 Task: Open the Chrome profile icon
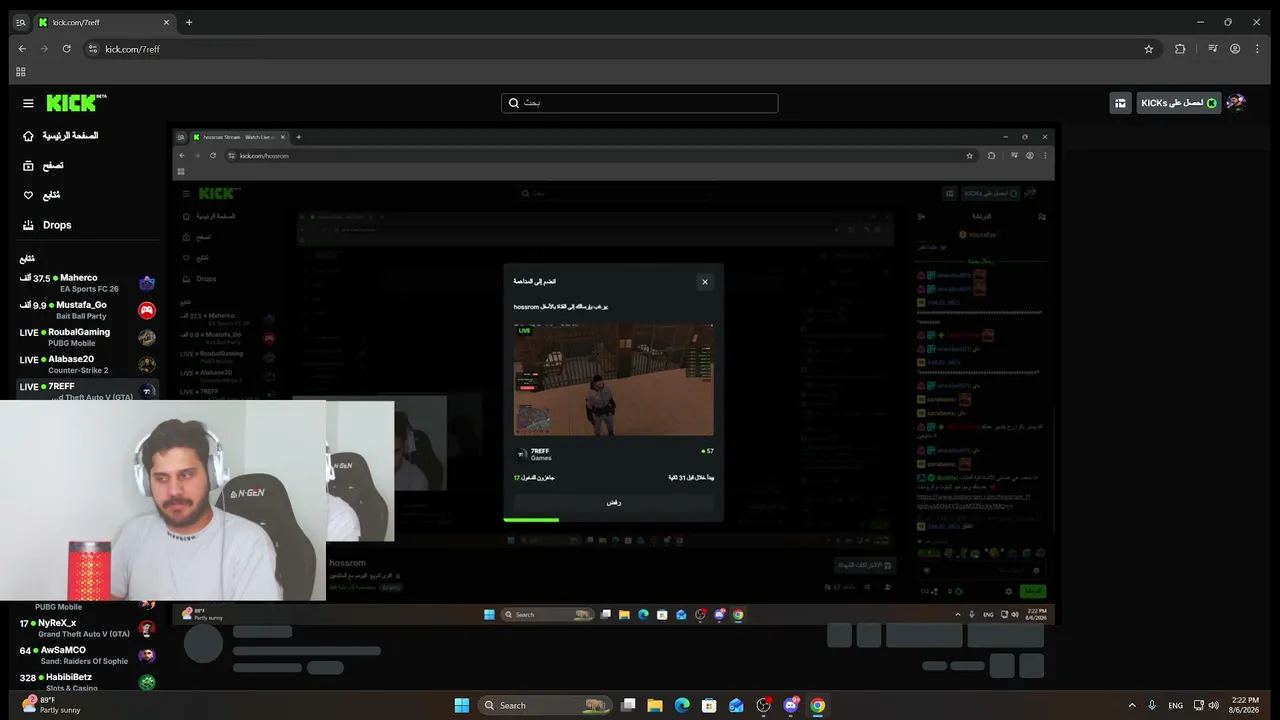tap(1235, 49)
